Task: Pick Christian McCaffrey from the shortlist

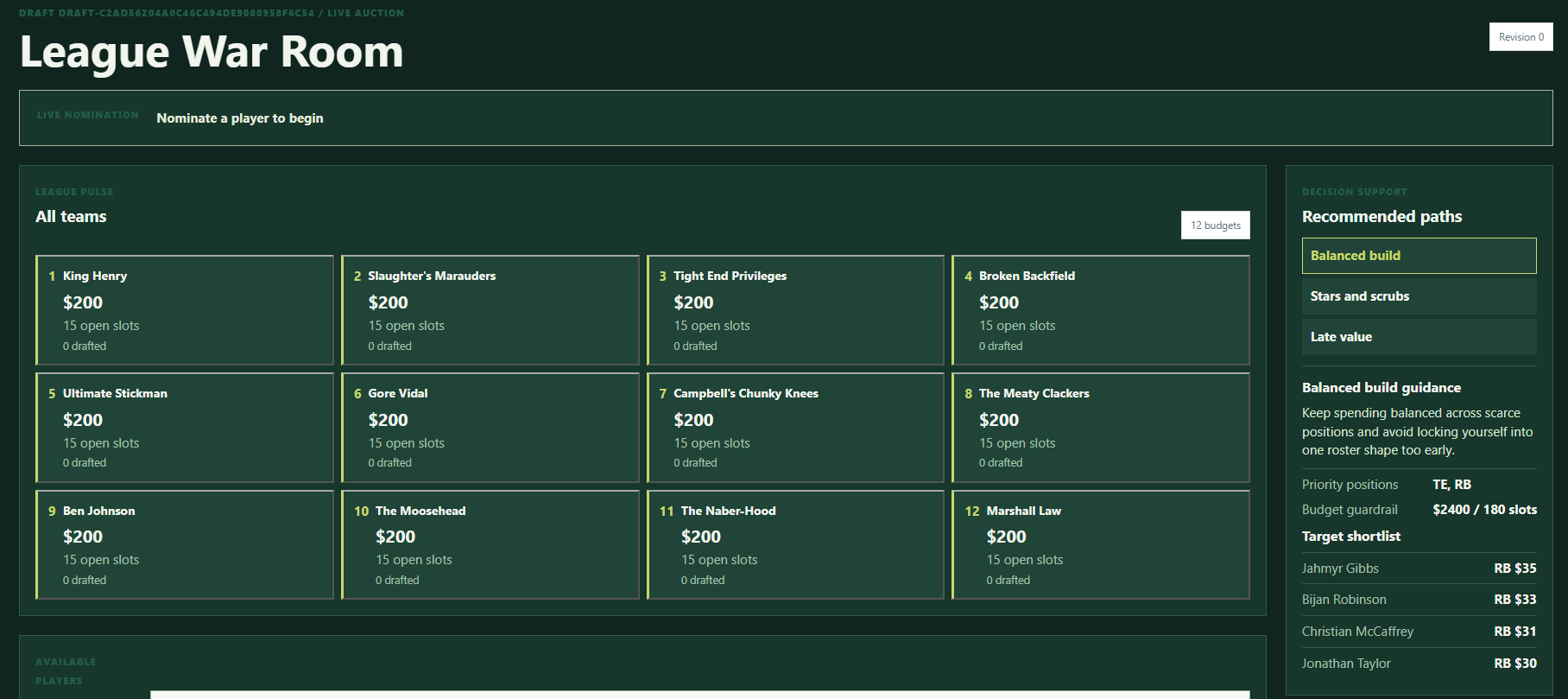Action: pos(1419,632)
